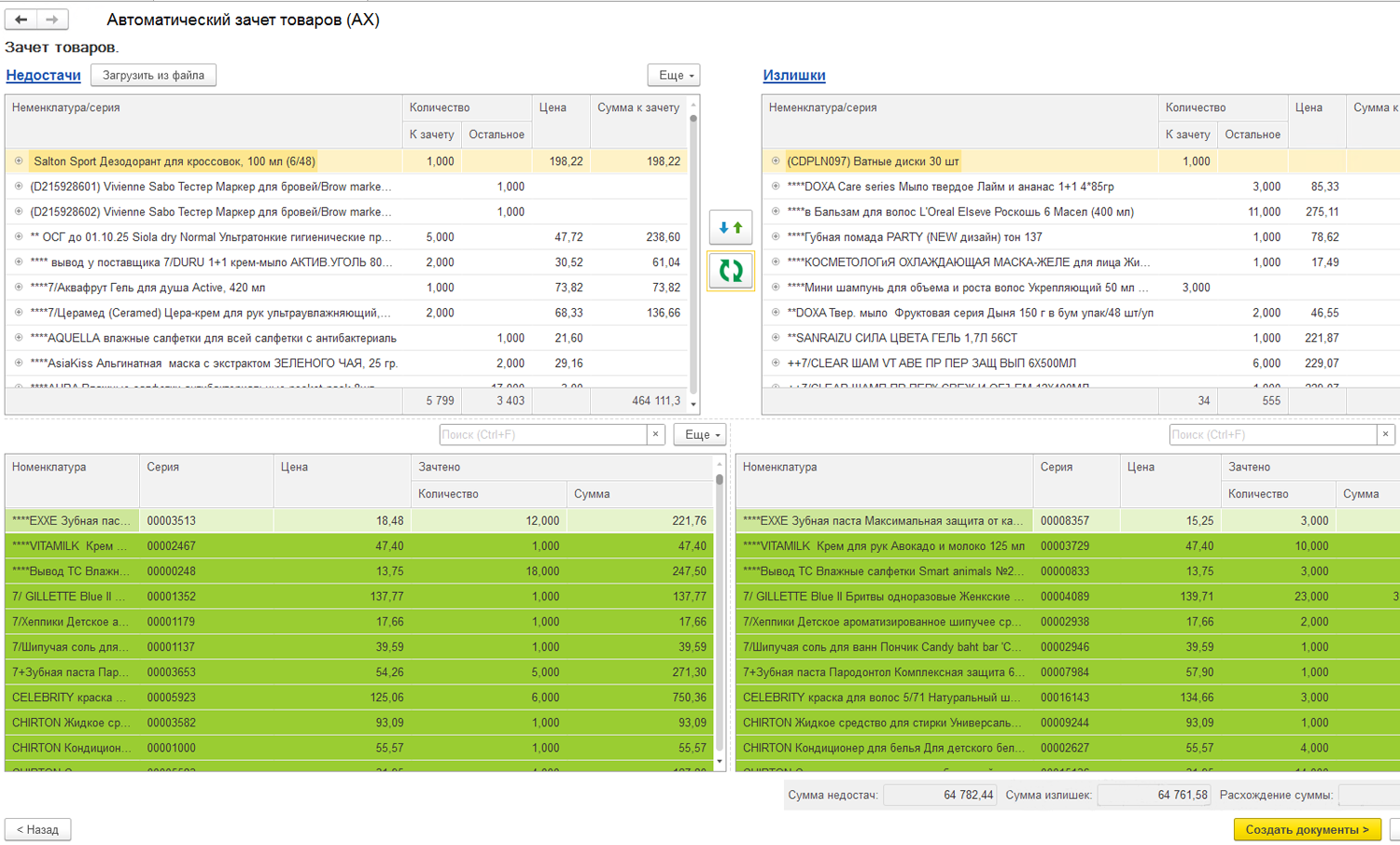
Task: Clear the right search field with X
Action: pos(1385,434)
